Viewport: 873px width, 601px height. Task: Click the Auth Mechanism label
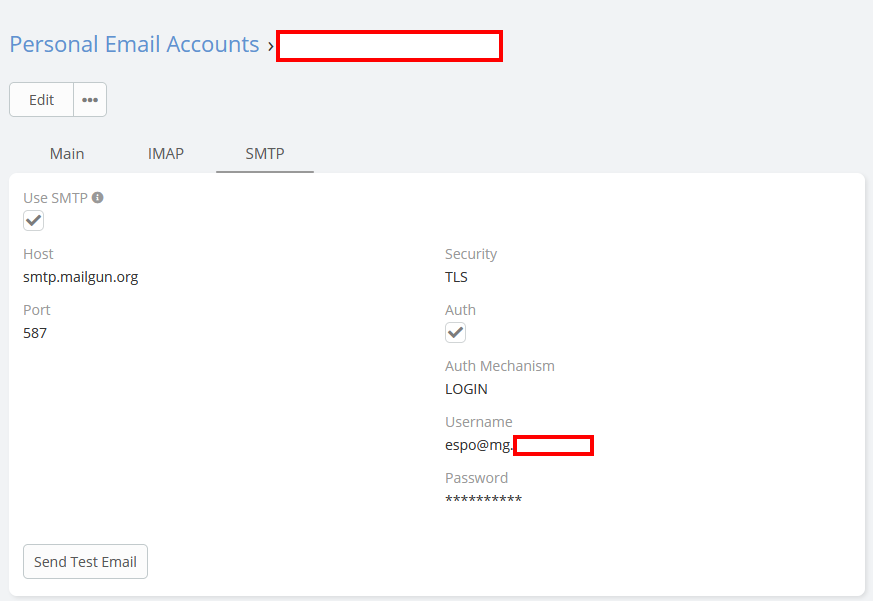500,366
